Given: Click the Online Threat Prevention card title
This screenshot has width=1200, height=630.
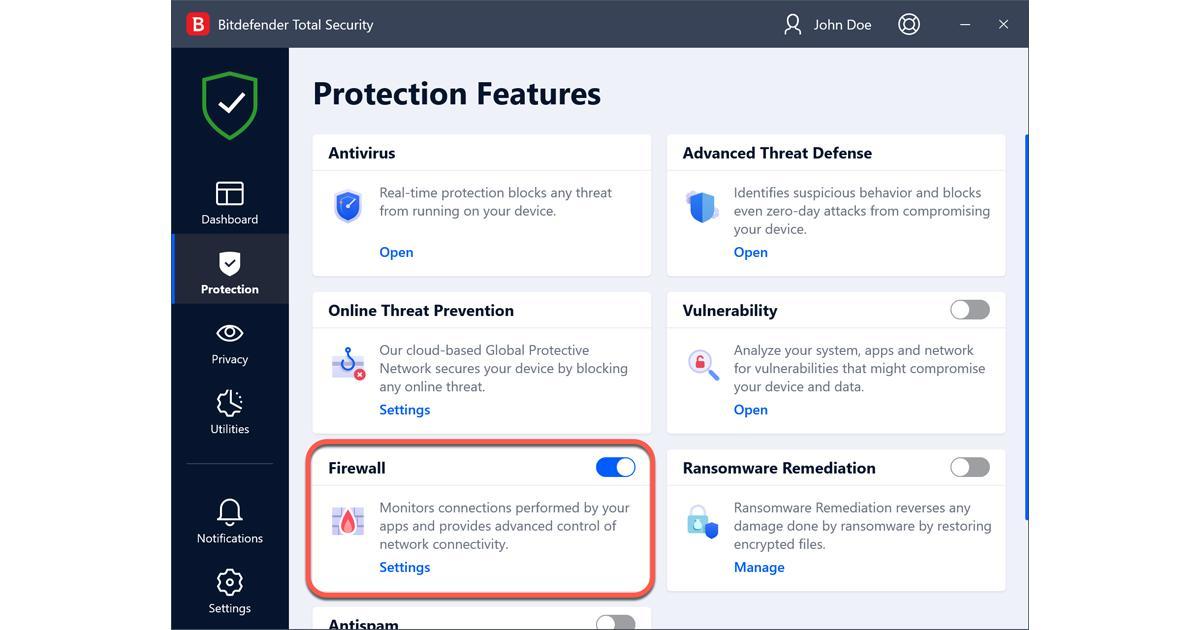Looking at the screenshot, I should pos(421,310).
